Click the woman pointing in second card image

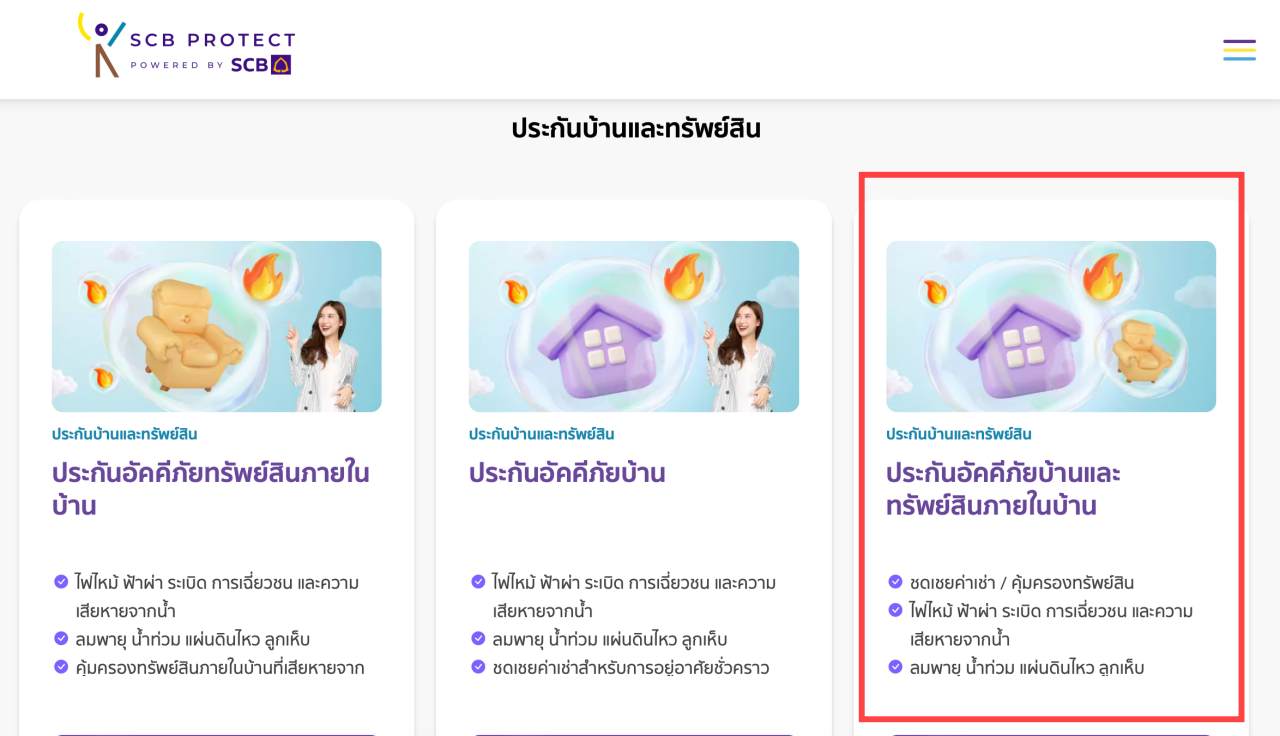click(744, 355)
